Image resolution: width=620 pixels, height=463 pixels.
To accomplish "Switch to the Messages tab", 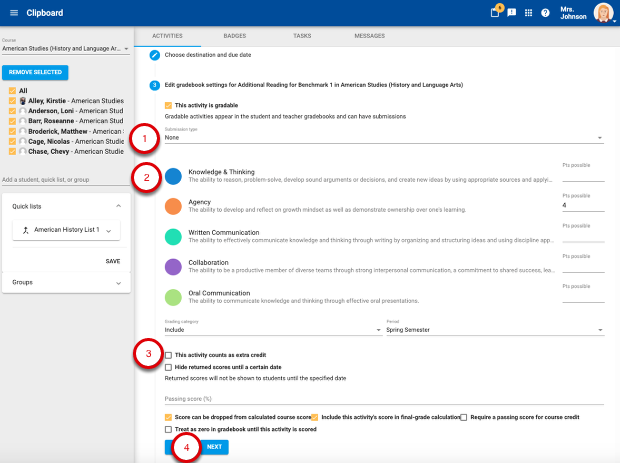I will click(369, 35).
